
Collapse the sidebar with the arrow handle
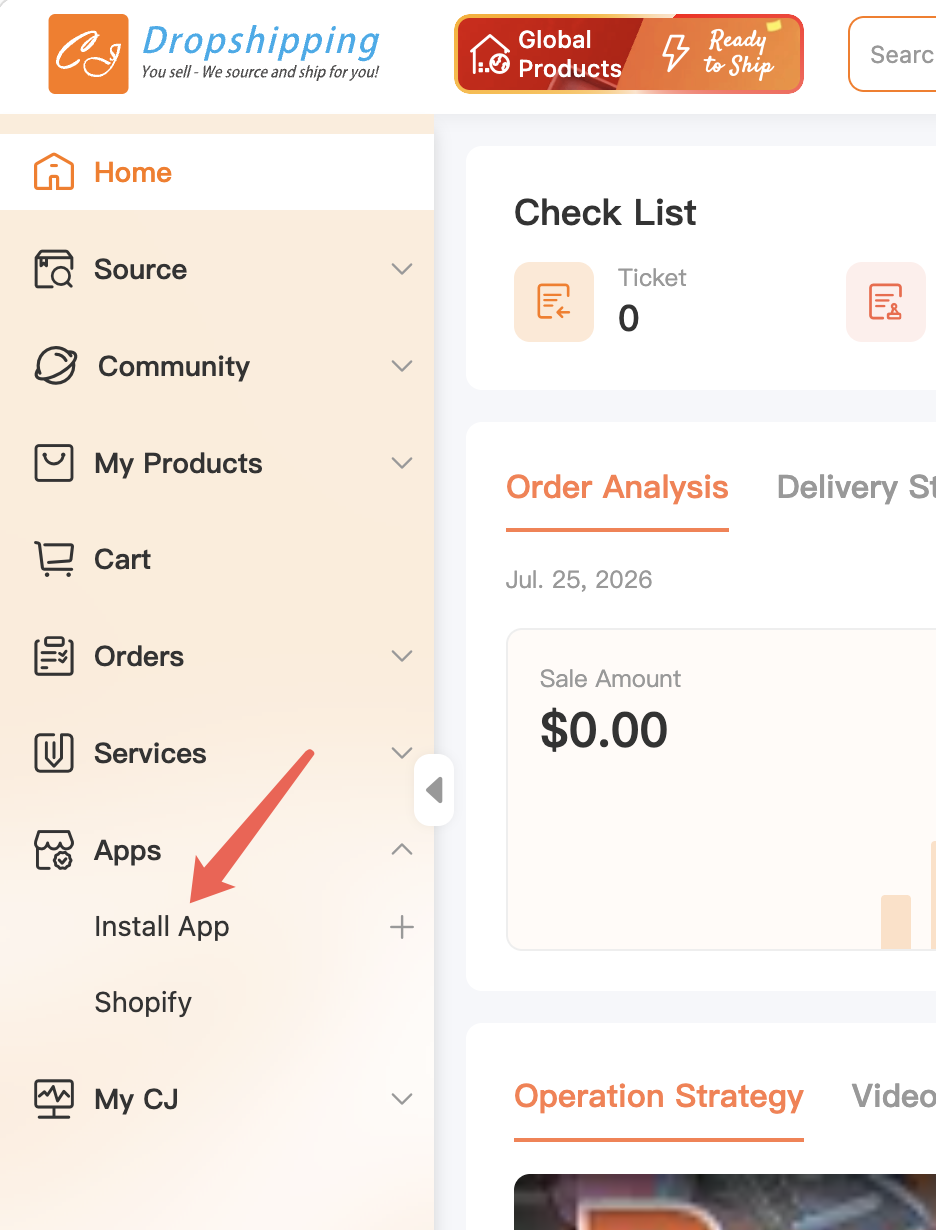coord(434,790)
